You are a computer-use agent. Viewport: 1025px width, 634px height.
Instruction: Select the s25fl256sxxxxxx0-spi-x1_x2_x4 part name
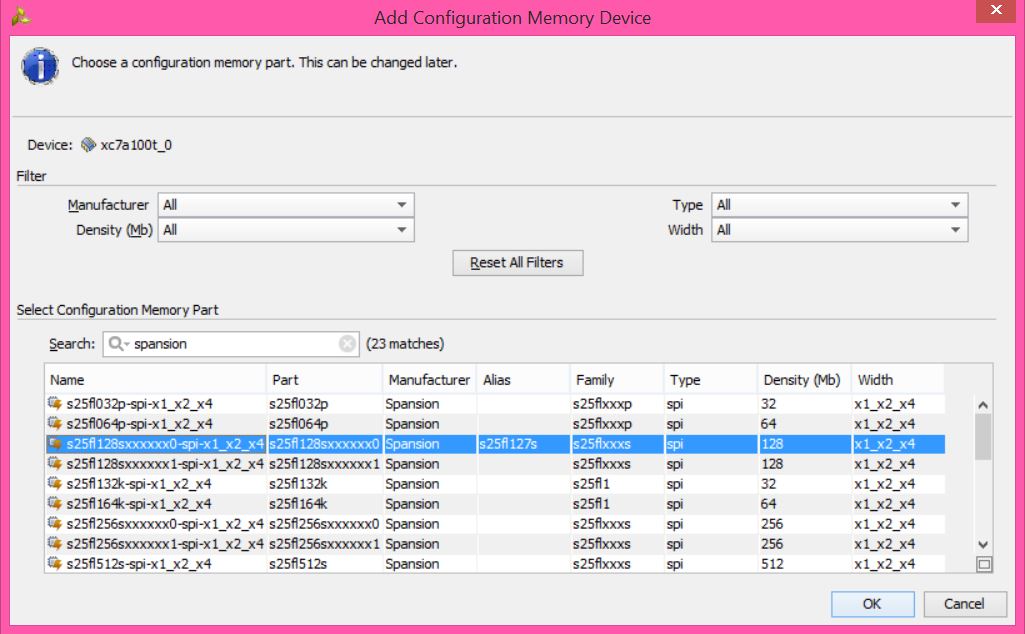coord(165,524)
